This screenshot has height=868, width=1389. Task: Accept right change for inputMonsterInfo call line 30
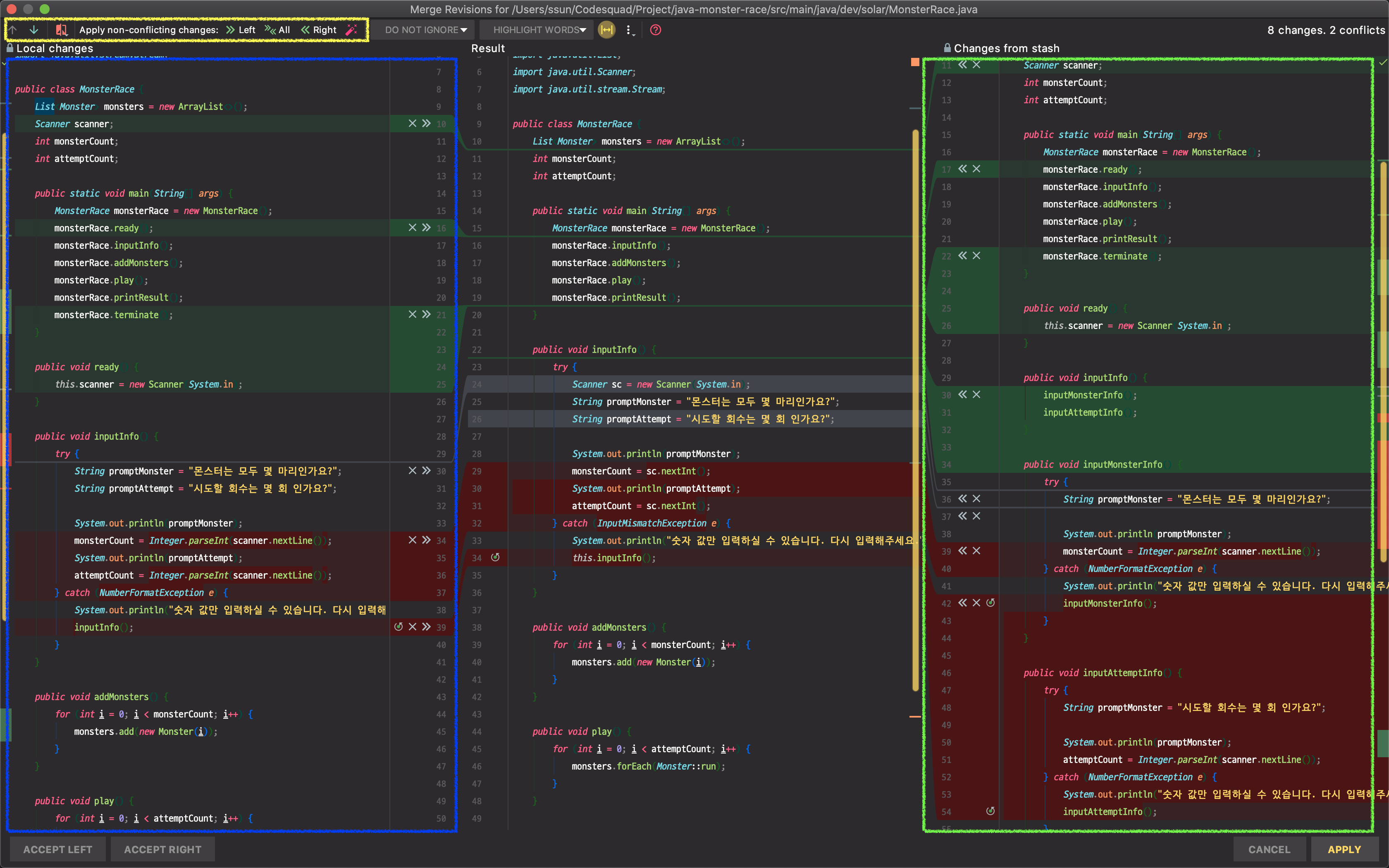(962, 394)
